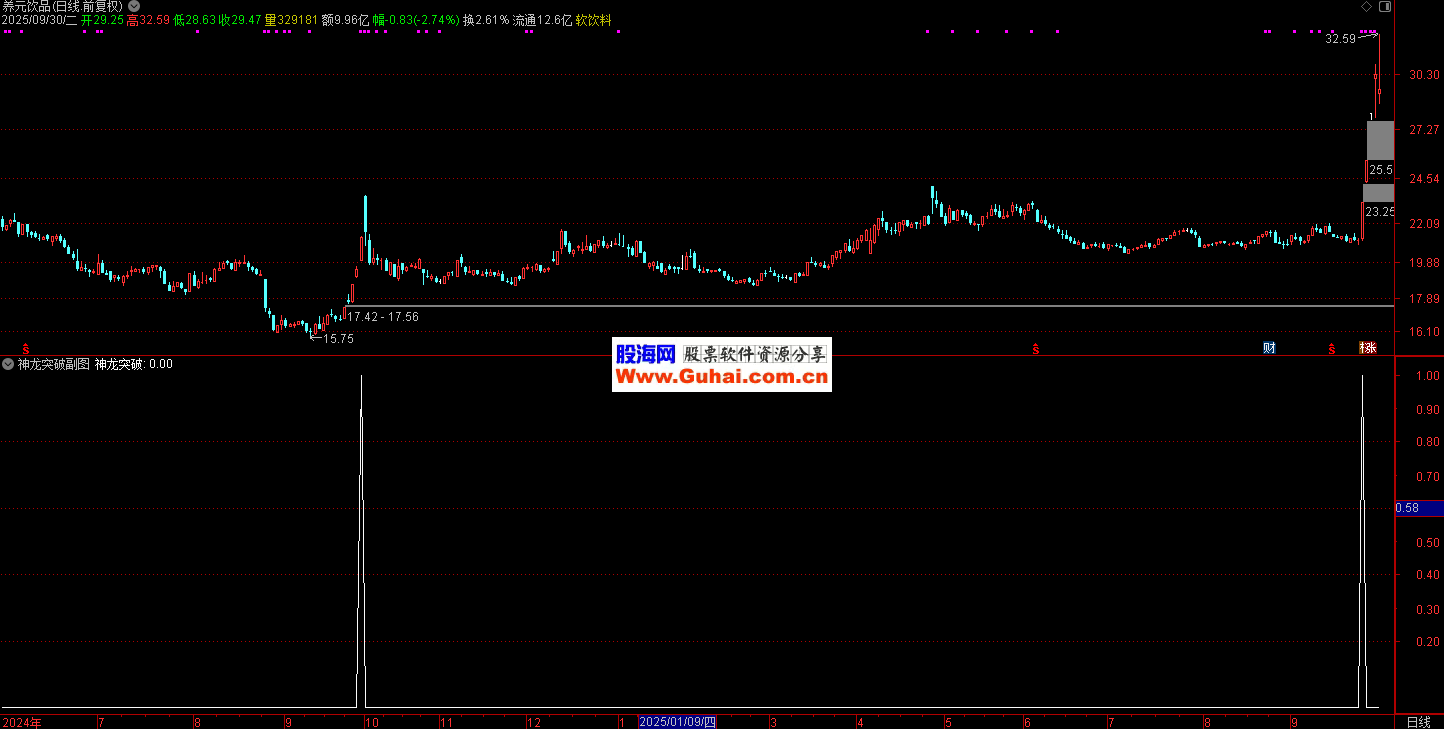Click the red $ marker at far left
Screen dimensions: 1444x729
point(26,349)
